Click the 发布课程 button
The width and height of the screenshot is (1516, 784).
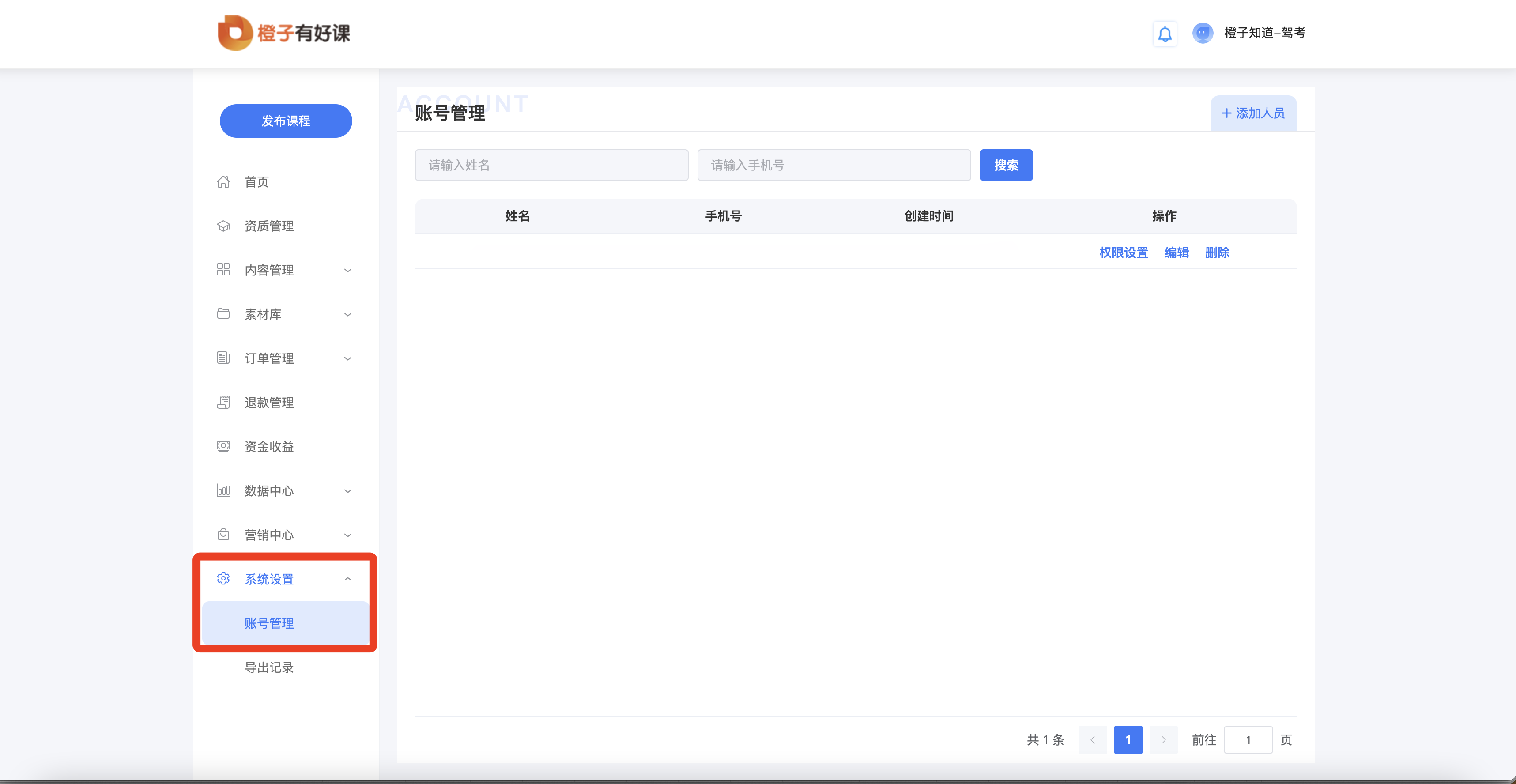point(286,121)
